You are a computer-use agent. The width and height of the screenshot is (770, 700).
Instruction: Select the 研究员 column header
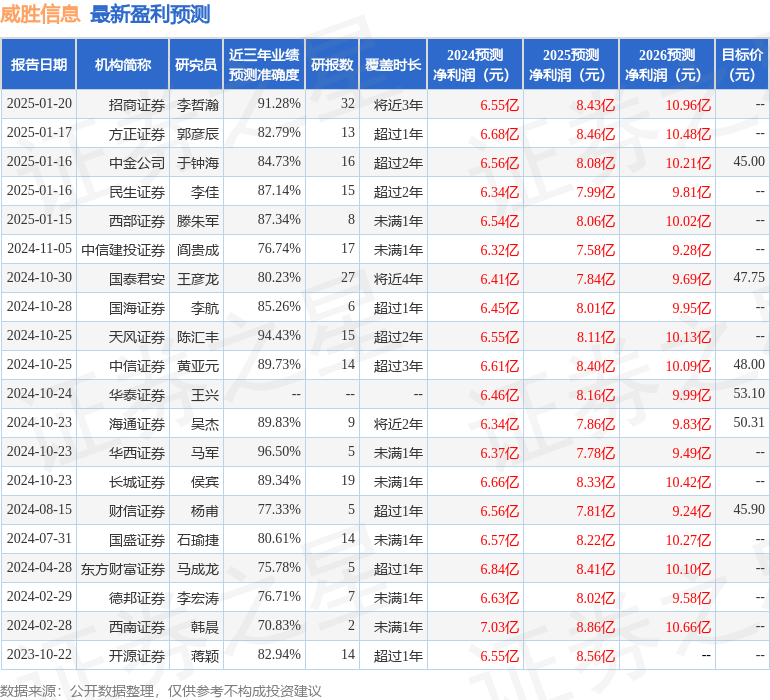[196, 65]
